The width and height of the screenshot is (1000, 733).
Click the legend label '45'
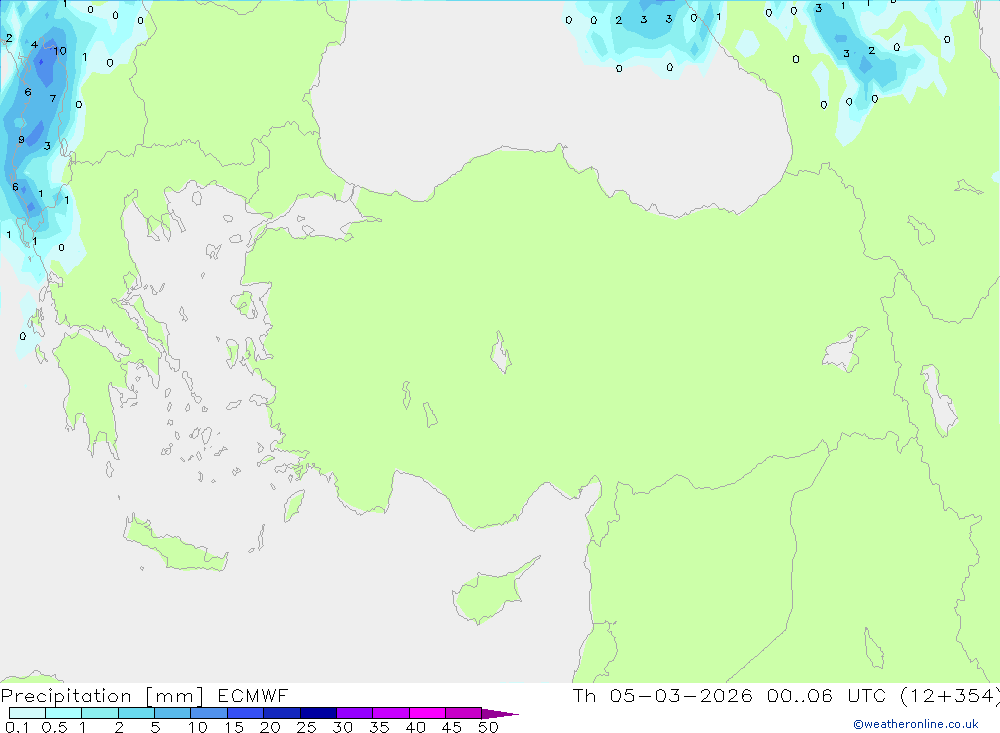pos(452,727)
